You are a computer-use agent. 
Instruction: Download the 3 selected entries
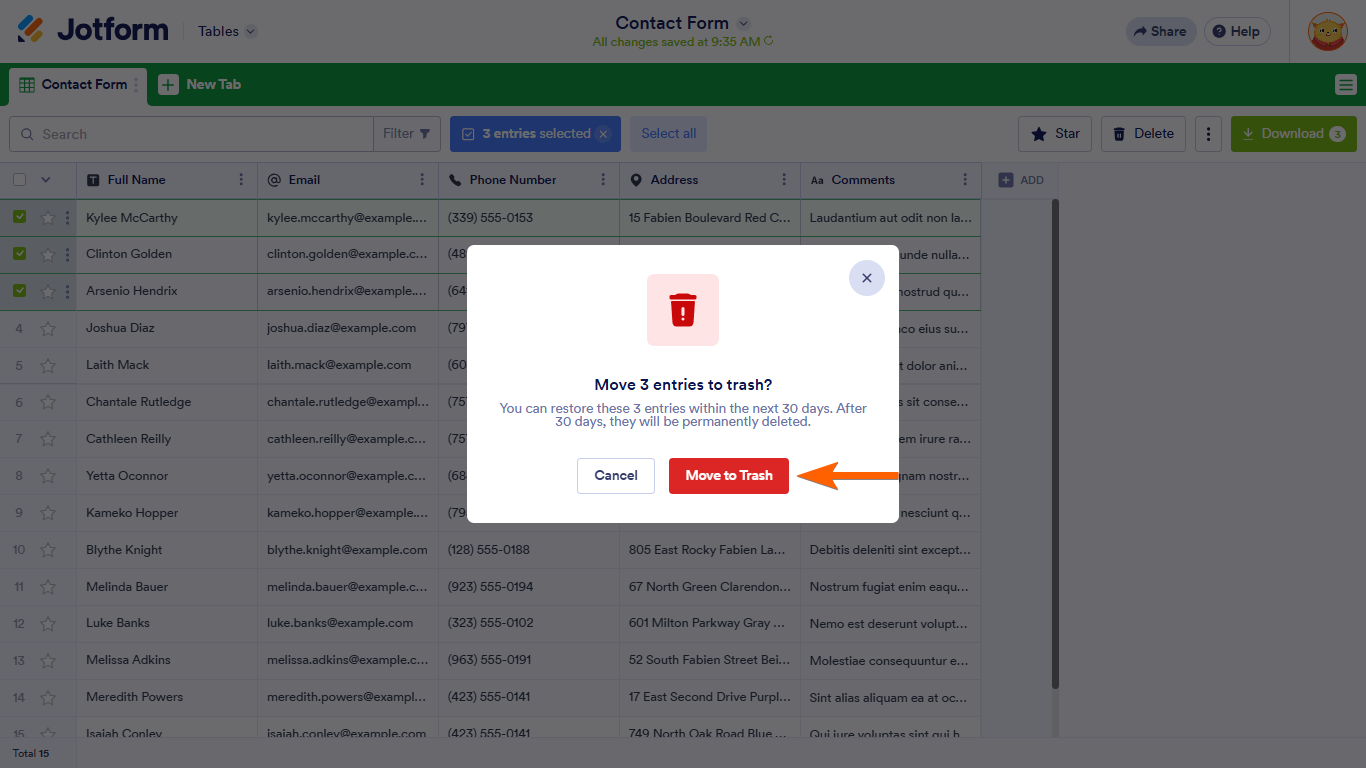pyautogui.click(x=1294, y=134)
